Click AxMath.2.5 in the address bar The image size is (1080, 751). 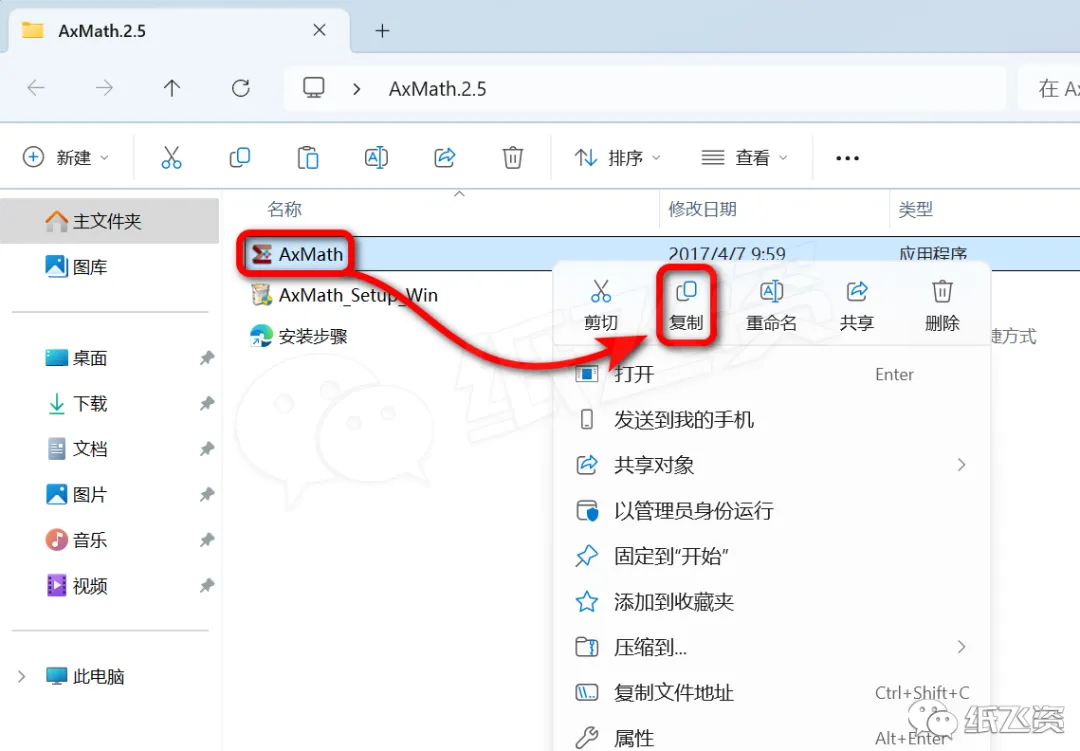point(437,89)
